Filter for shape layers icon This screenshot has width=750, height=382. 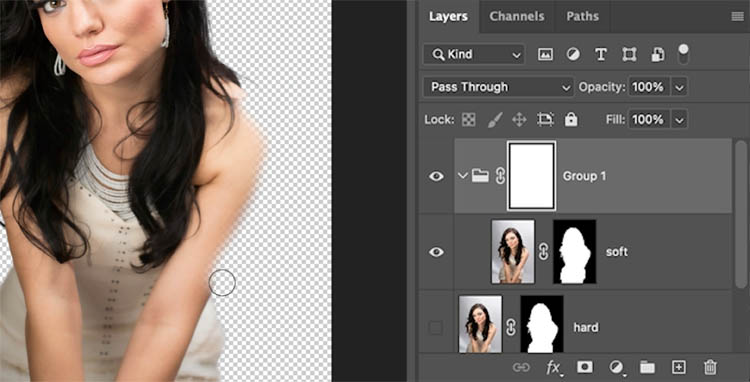[x=629, y=55]
